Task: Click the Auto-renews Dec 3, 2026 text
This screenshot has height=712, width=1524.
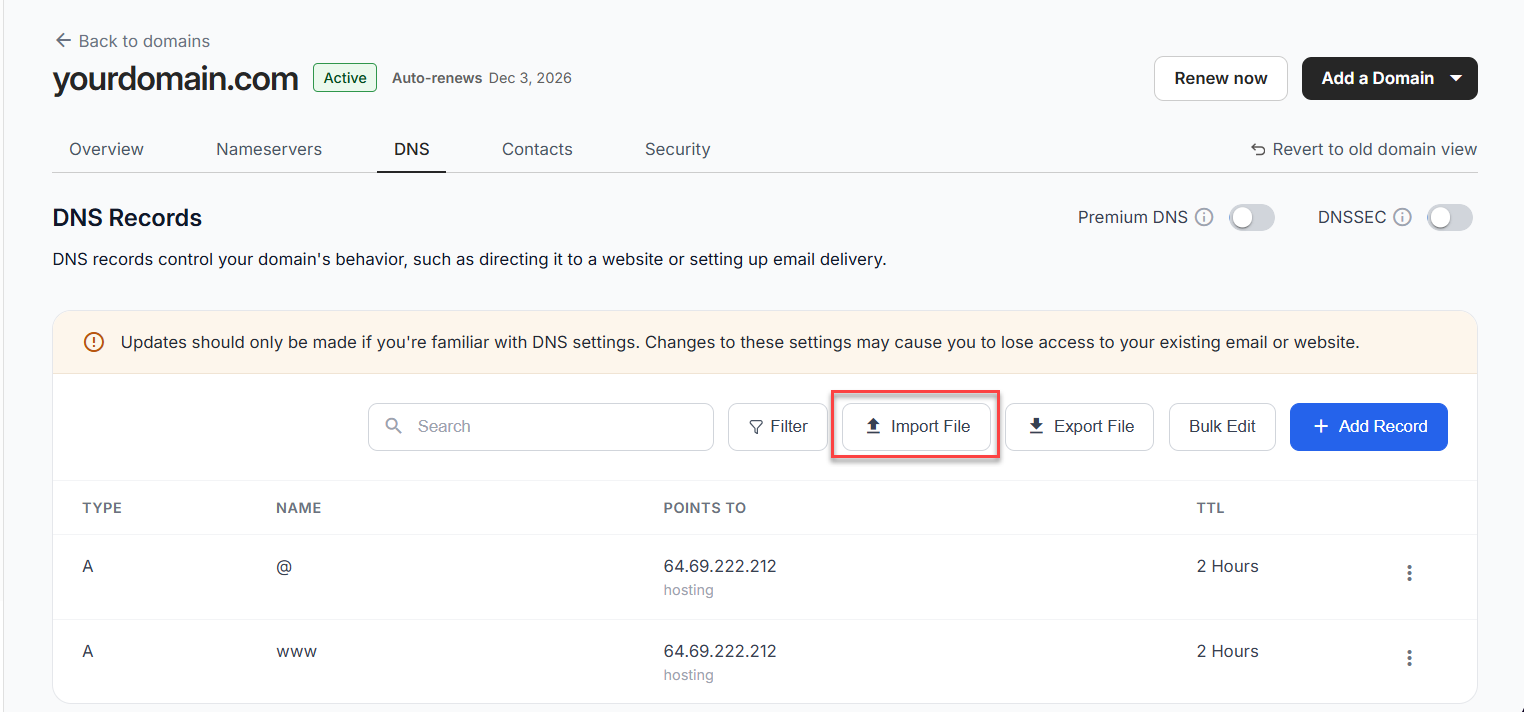Action: click(x=482, y=78)
